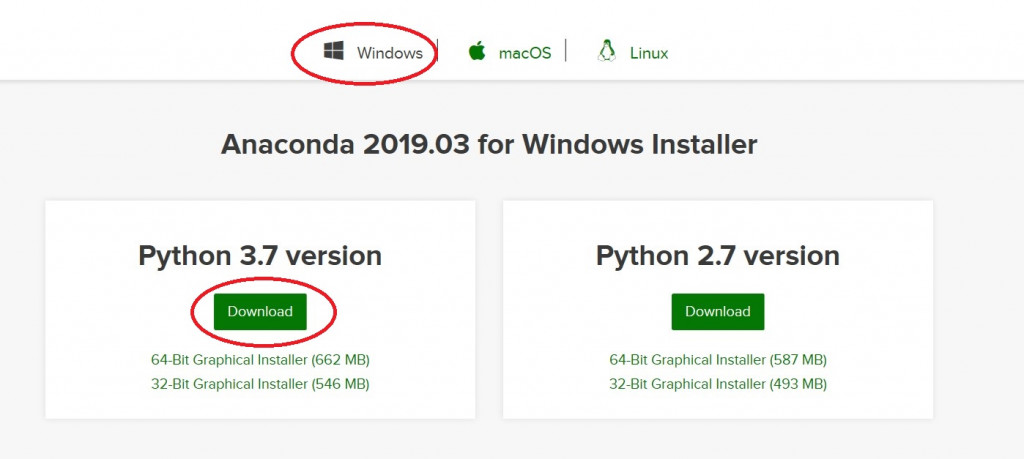Switch to the Windows tab label
Screen dimensions: 1024x459
pos(389,53)
